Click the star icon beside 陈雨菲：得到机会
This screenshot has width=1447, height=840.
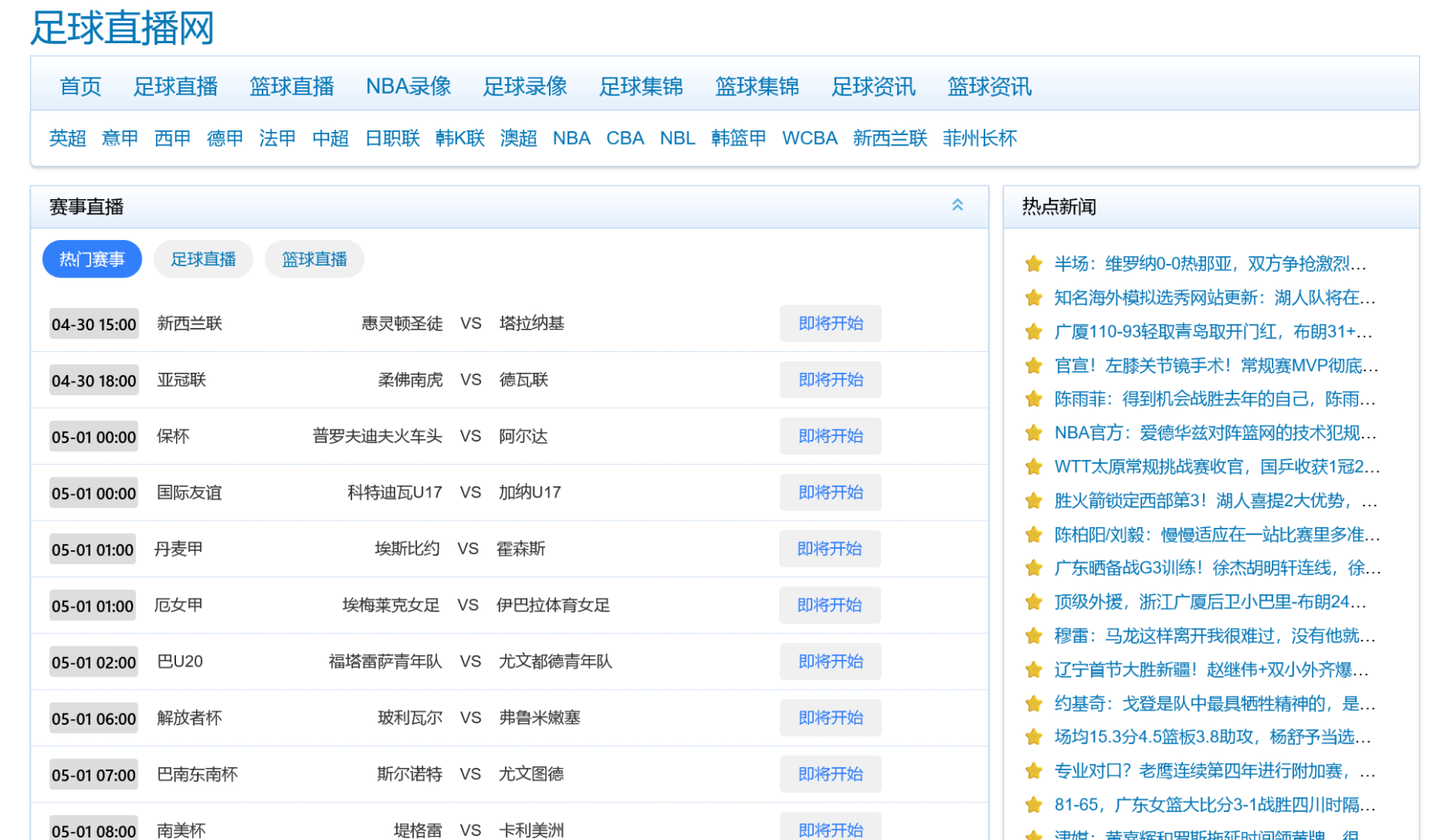[x=1033, y=399]
